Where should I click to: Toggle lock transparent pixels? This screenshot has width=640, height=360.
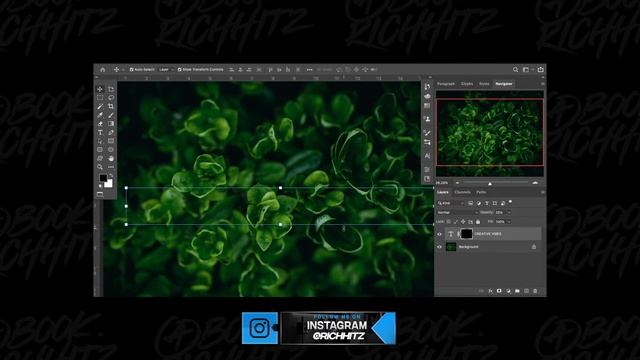[x=449, y=222]
